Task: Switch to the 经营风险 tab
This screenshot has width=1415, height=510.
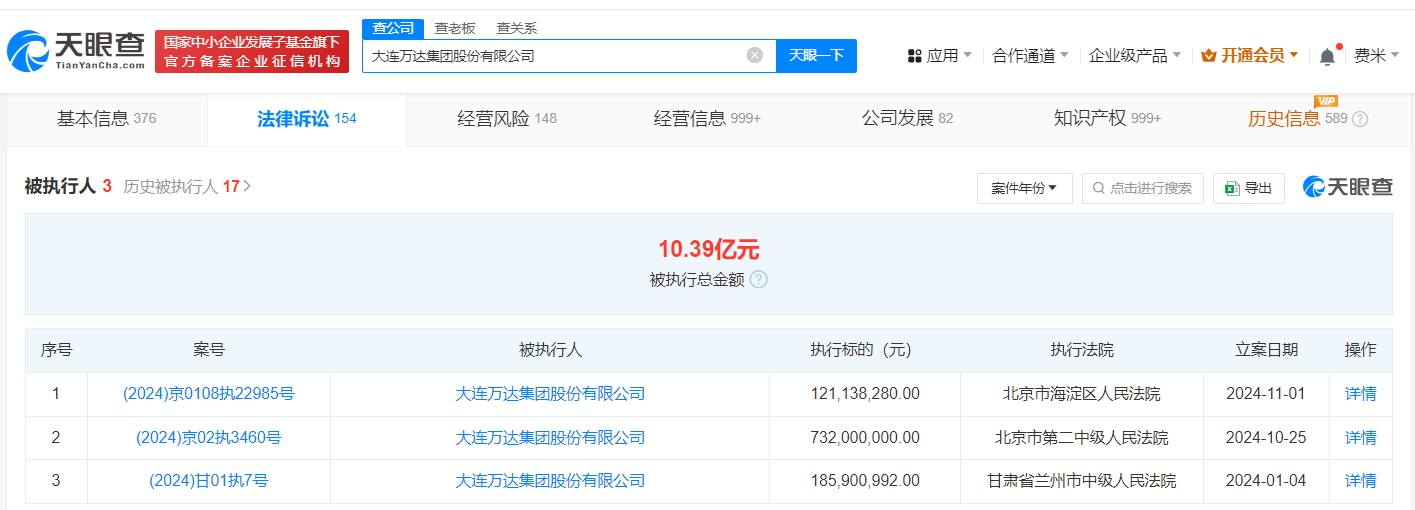Action: point(506,119)
